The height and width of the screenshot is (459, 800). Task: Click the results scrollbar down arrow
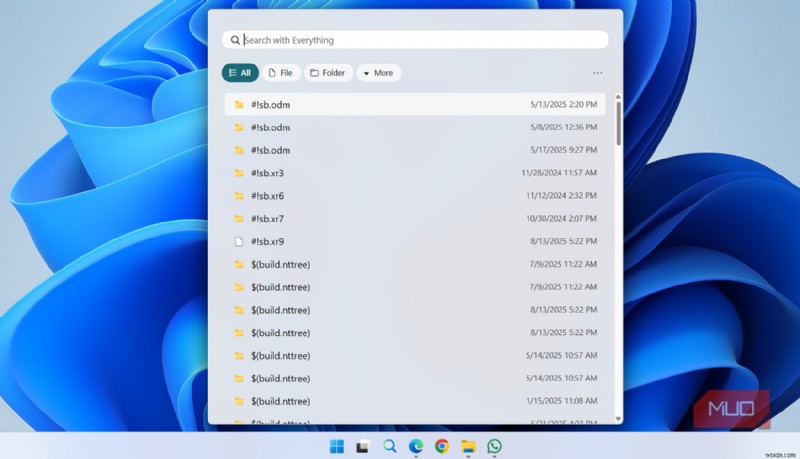click(x=618, y=419)
